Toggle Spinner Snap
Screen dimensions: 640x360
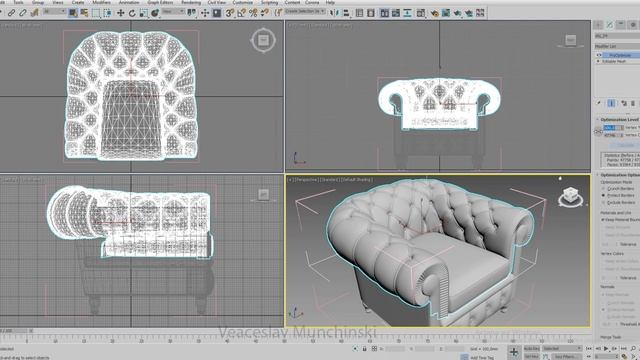pos(265,13)
